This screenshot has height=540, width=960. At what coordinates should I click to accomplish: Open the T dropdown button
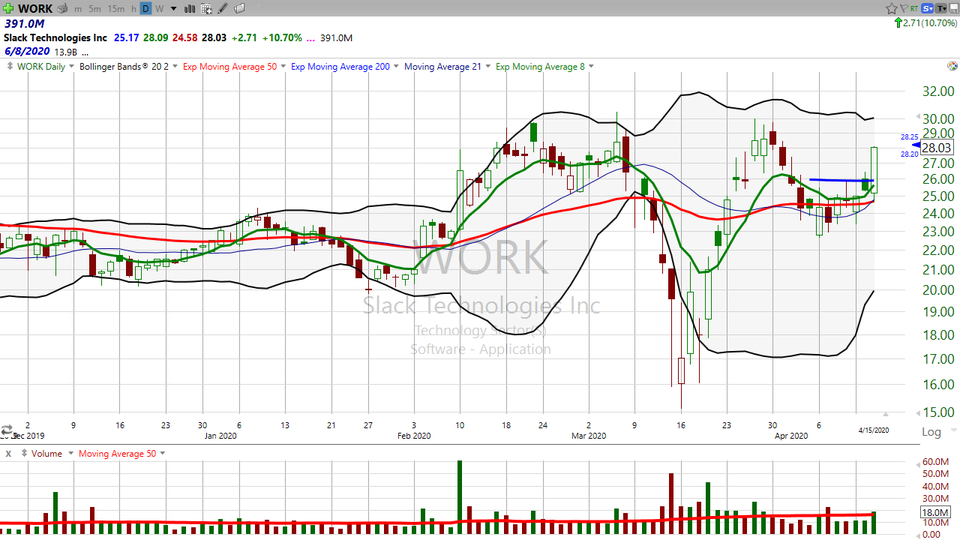(x=940, y=8)
